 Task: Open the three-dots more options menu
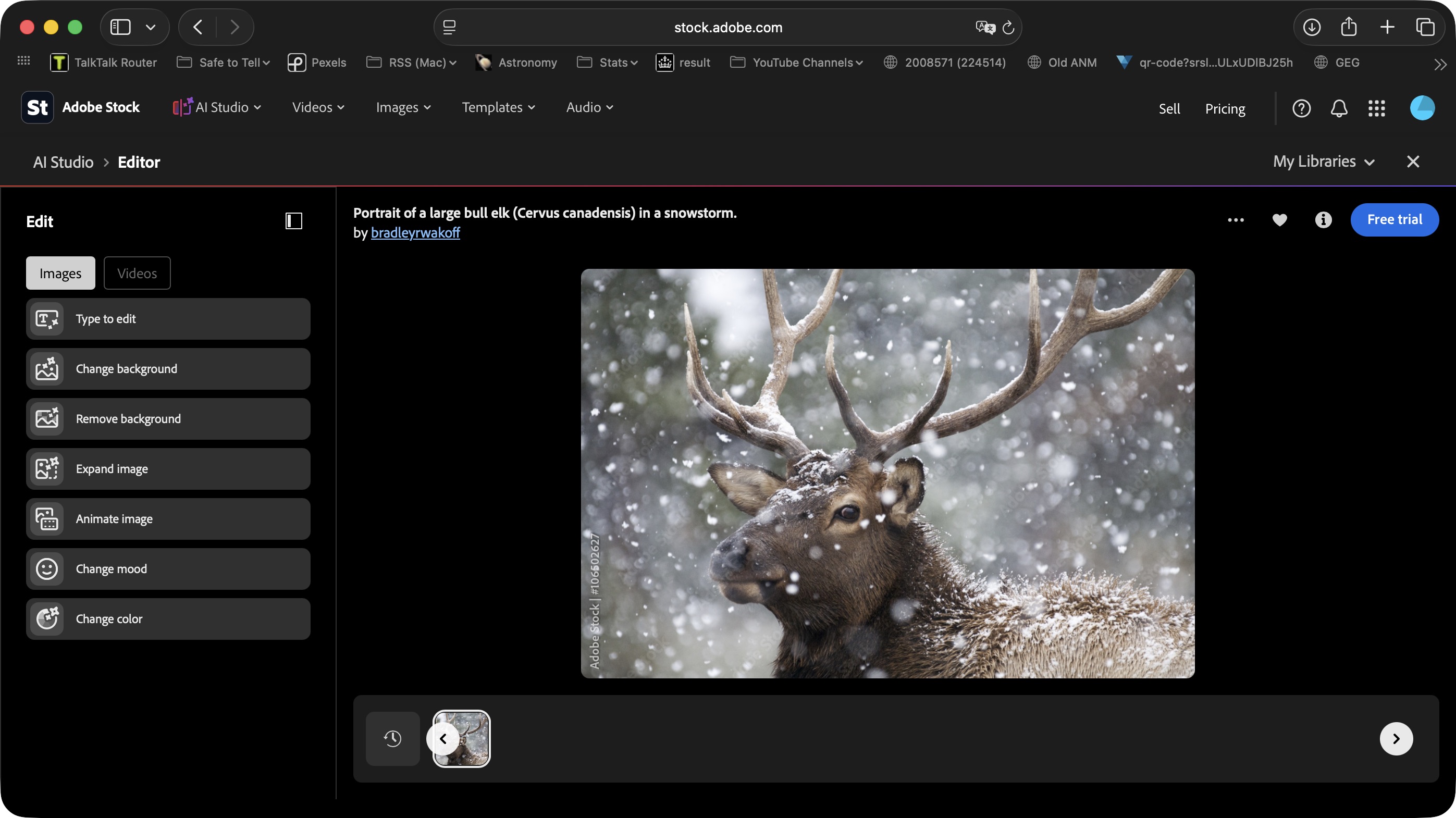coord(1236,220)
